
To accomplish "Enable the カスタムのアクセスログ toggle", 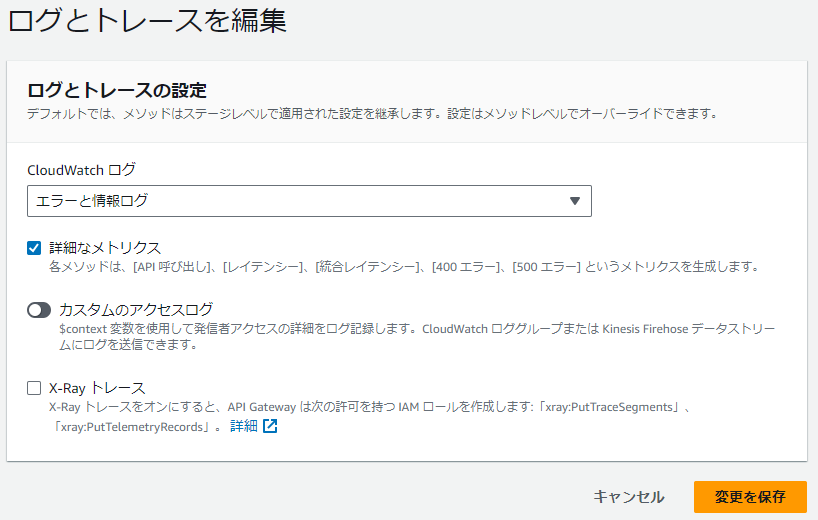I will 39,310.
